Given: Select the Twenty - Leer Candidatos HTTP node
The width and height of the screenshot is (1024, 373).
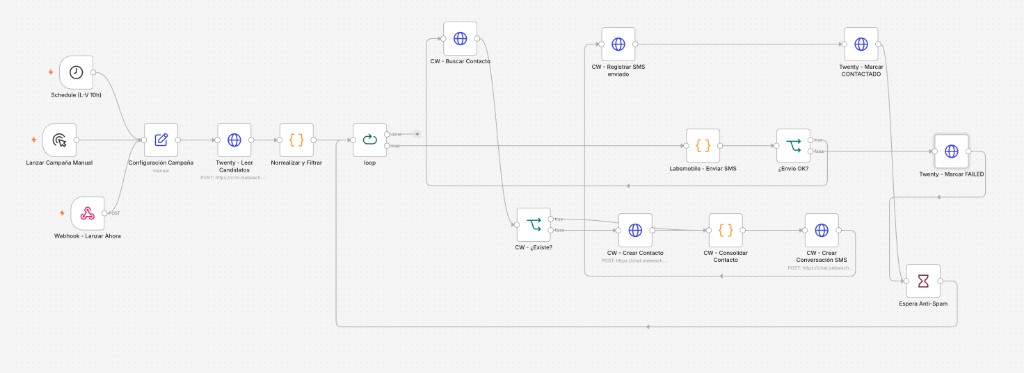Looking at the screenshot, I should tap(234, 140).
